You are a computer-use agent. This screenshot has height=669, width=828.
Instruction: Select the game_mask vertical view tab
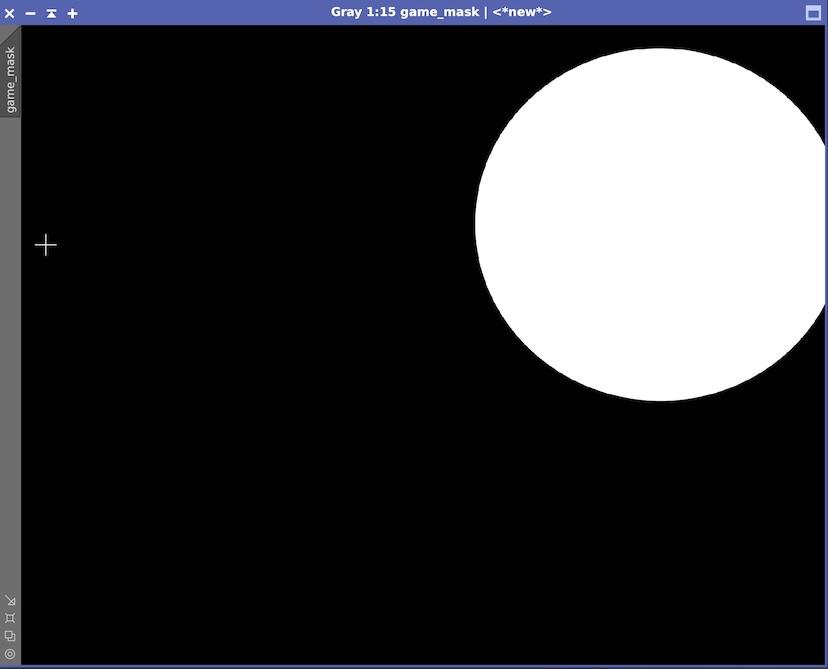pos(10,79)
